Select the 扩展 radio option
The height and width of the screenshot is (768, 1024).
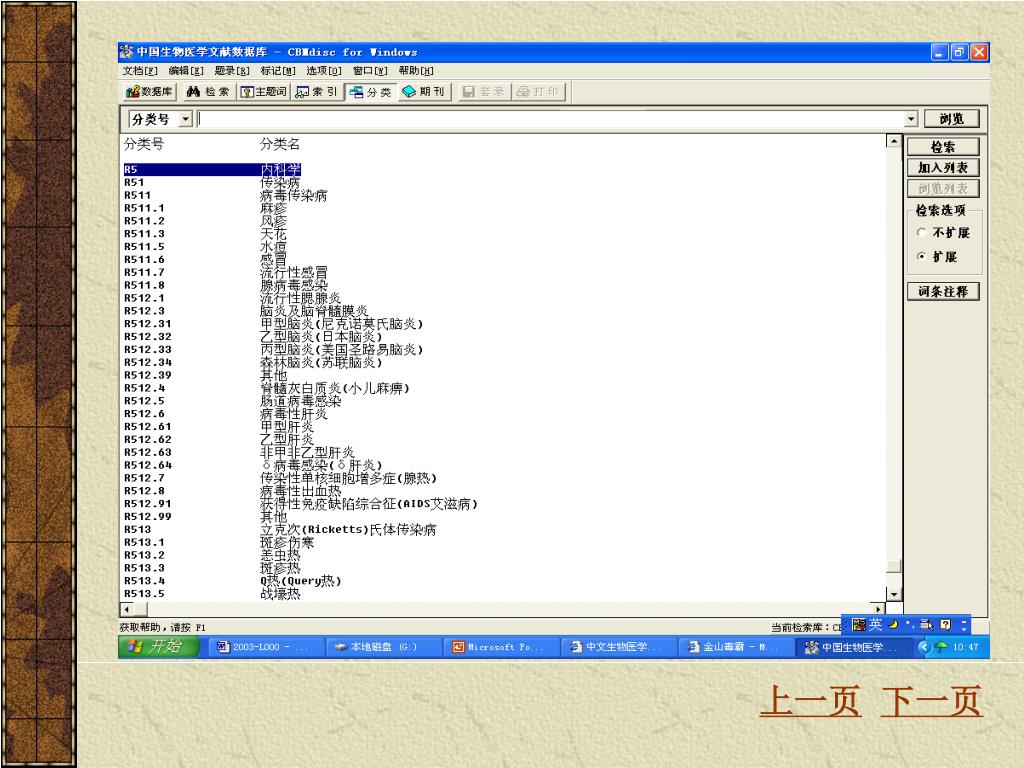[938, 257]
